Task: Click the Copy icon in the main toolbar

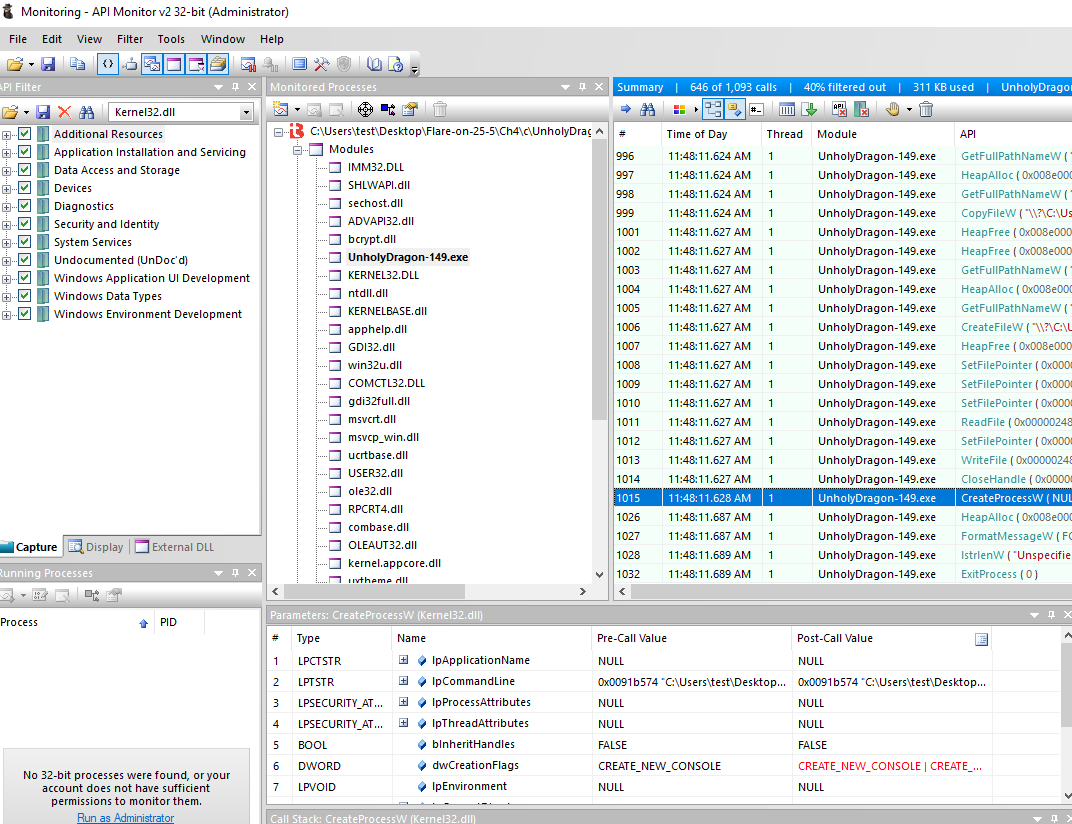Action: 78,63
